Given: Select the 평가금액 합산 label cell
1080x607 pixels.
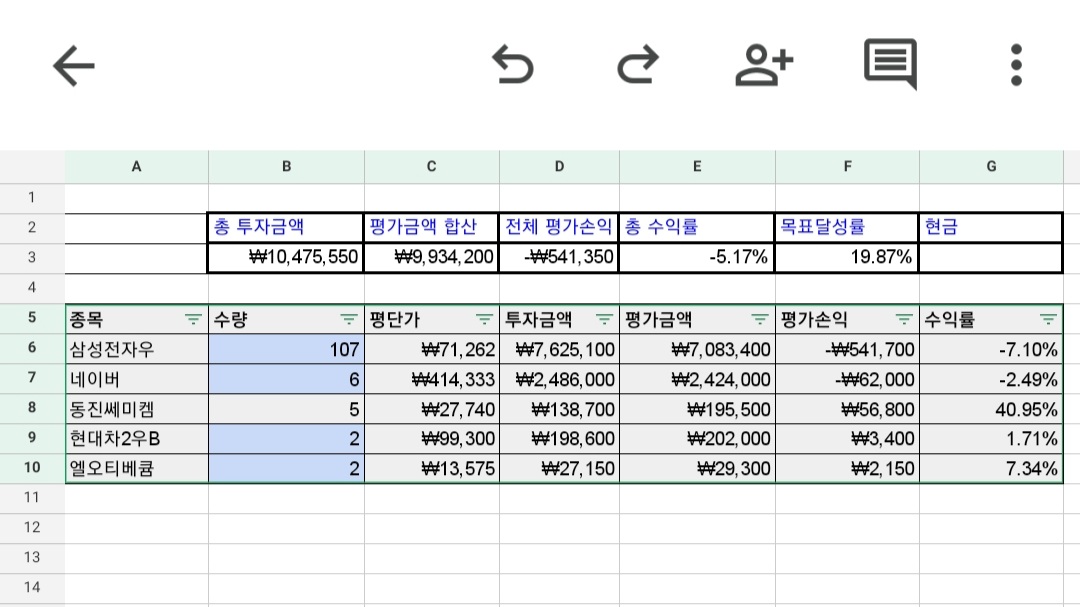Looking at the screenshot, I should coord(431,227).
